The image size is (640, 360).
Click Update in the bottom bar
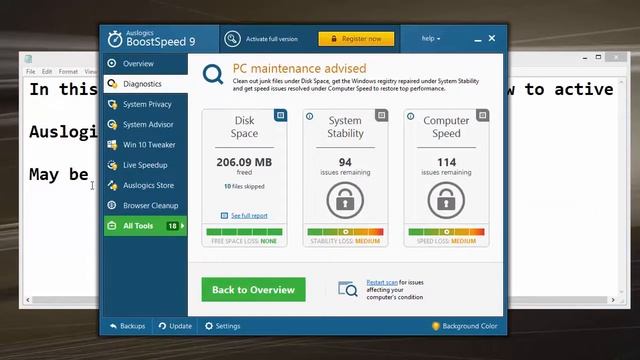[176, 326]
